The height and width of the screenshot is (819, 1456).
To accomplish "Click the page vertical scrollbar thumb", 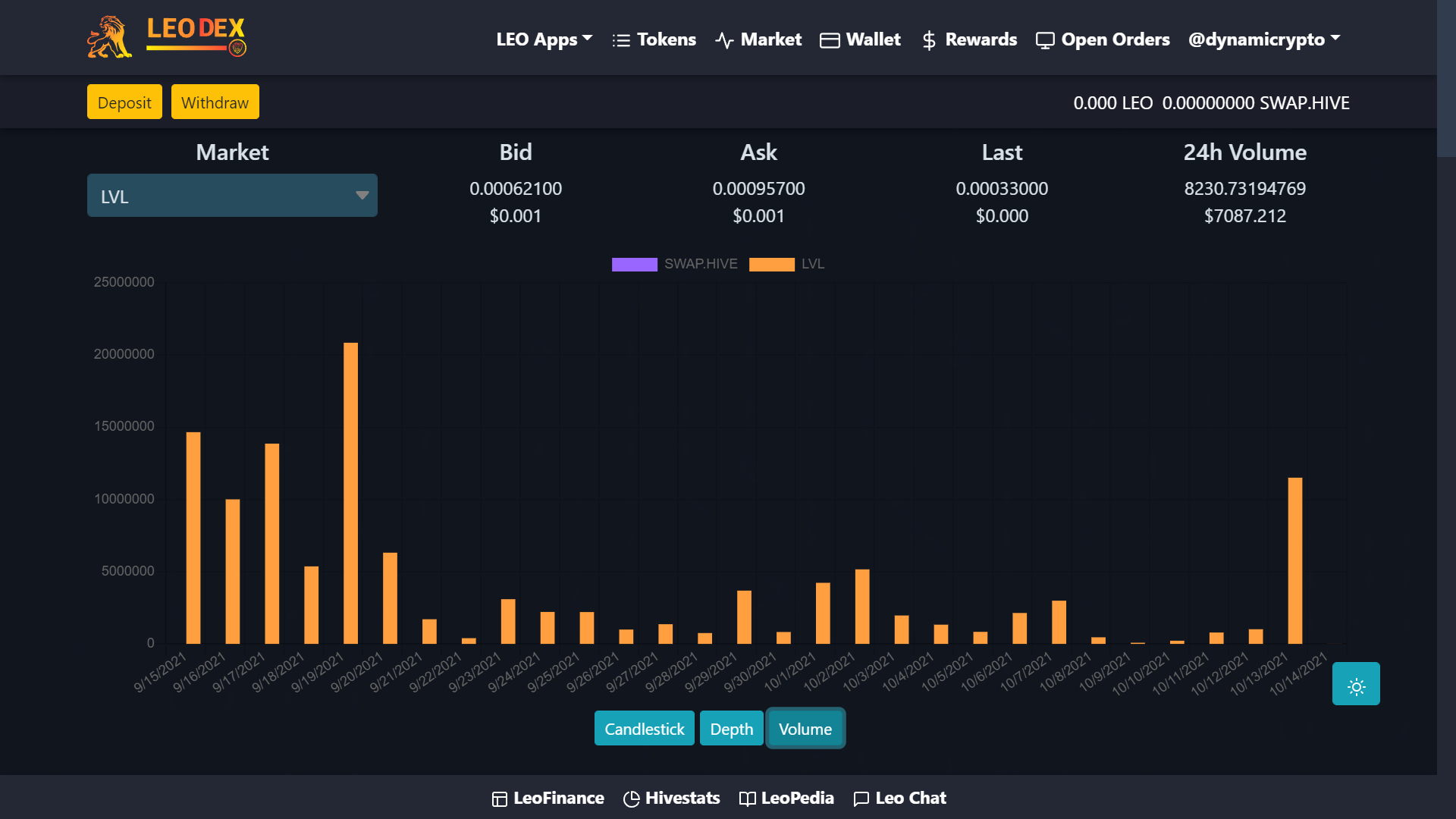I will [x=1446, y=78].
